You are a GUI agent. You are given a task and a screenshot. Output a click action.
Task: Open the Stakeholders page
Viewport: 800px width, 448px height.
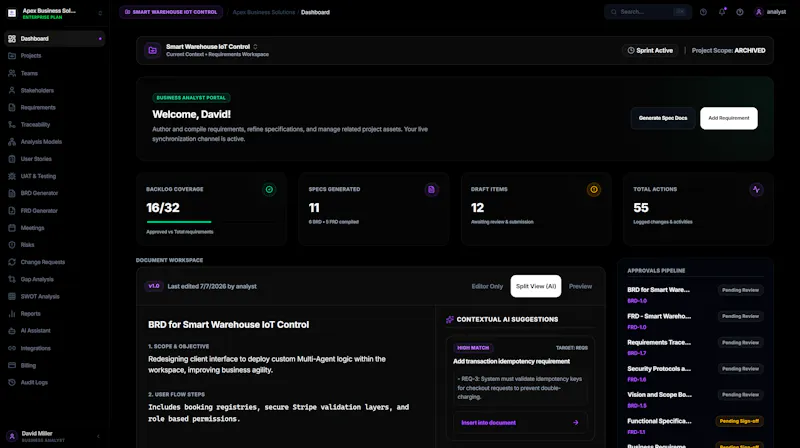point(54,90)
